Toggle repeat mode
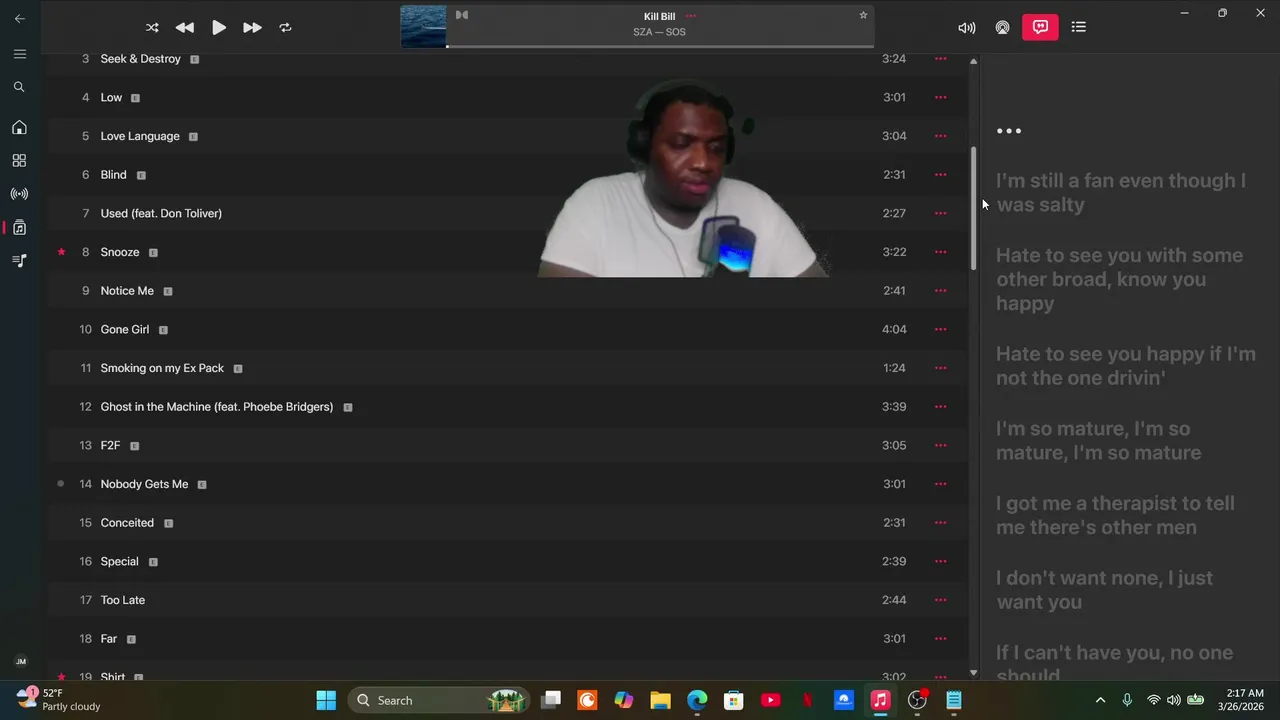 click(x=285, y=28)
